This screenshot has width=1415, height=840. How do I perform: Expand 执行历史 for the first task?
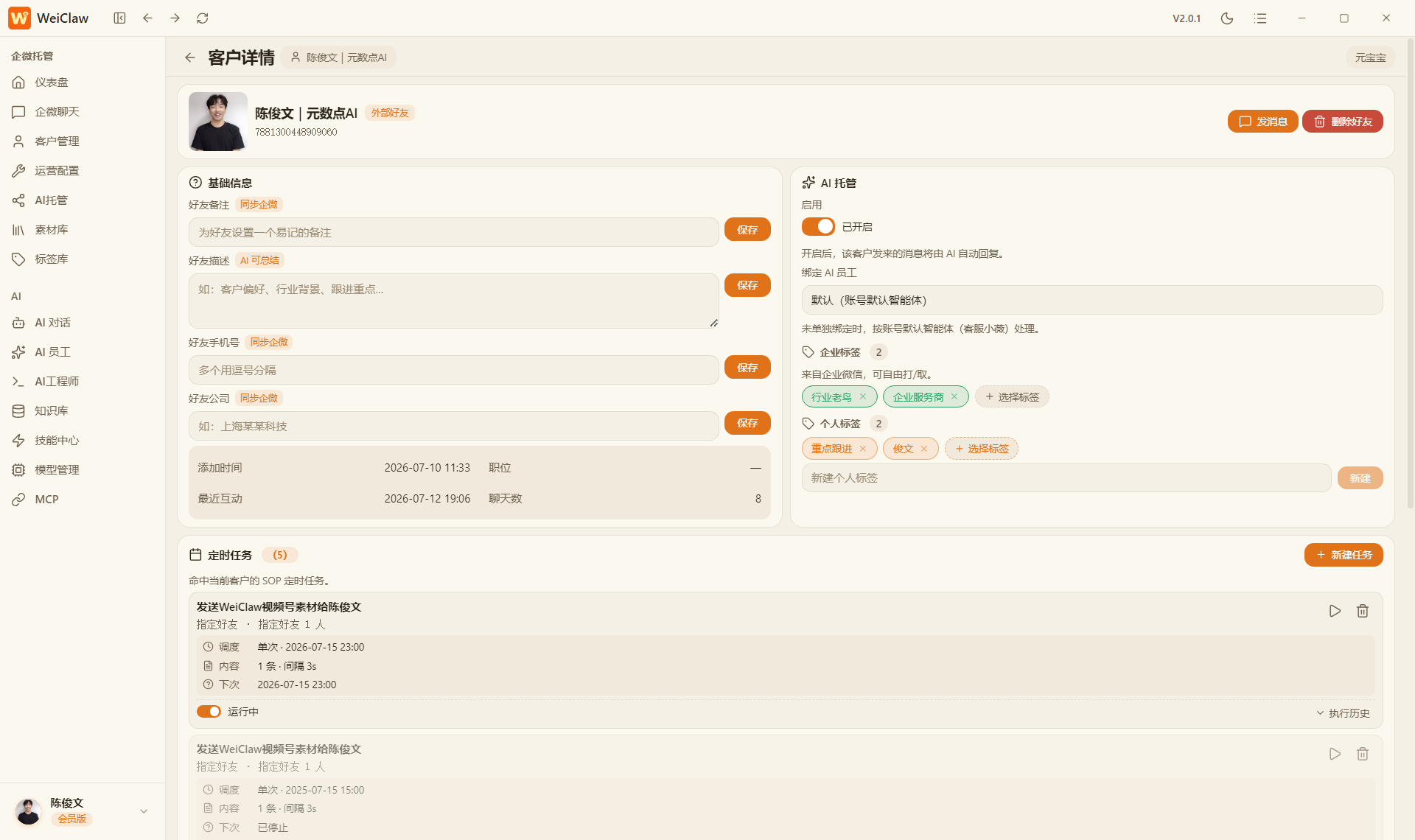click(x=1343, y=713)
